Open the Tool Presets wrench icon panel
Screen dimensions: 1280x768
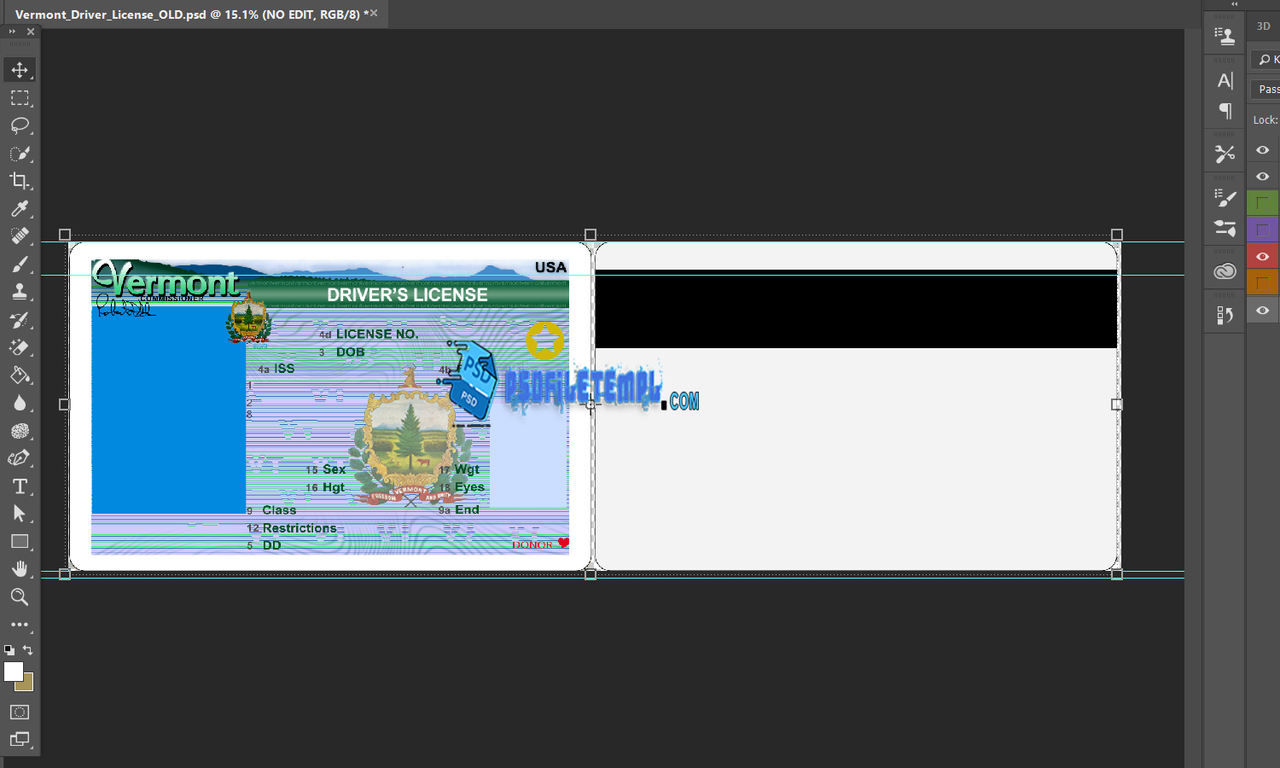pos(1225,154)
